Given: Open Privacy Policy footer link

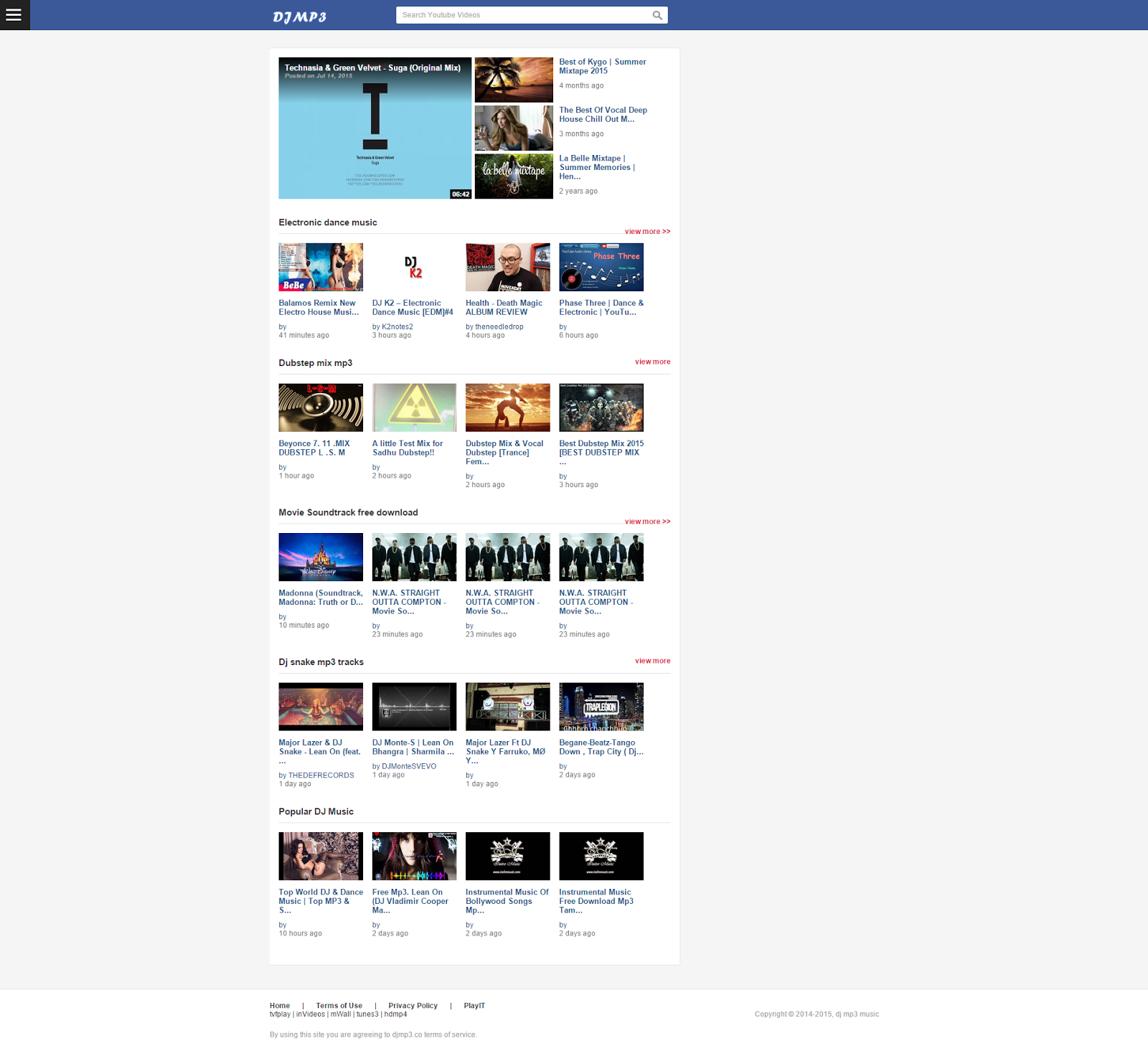Looking at the screenshot, I should coord(413,1005).
